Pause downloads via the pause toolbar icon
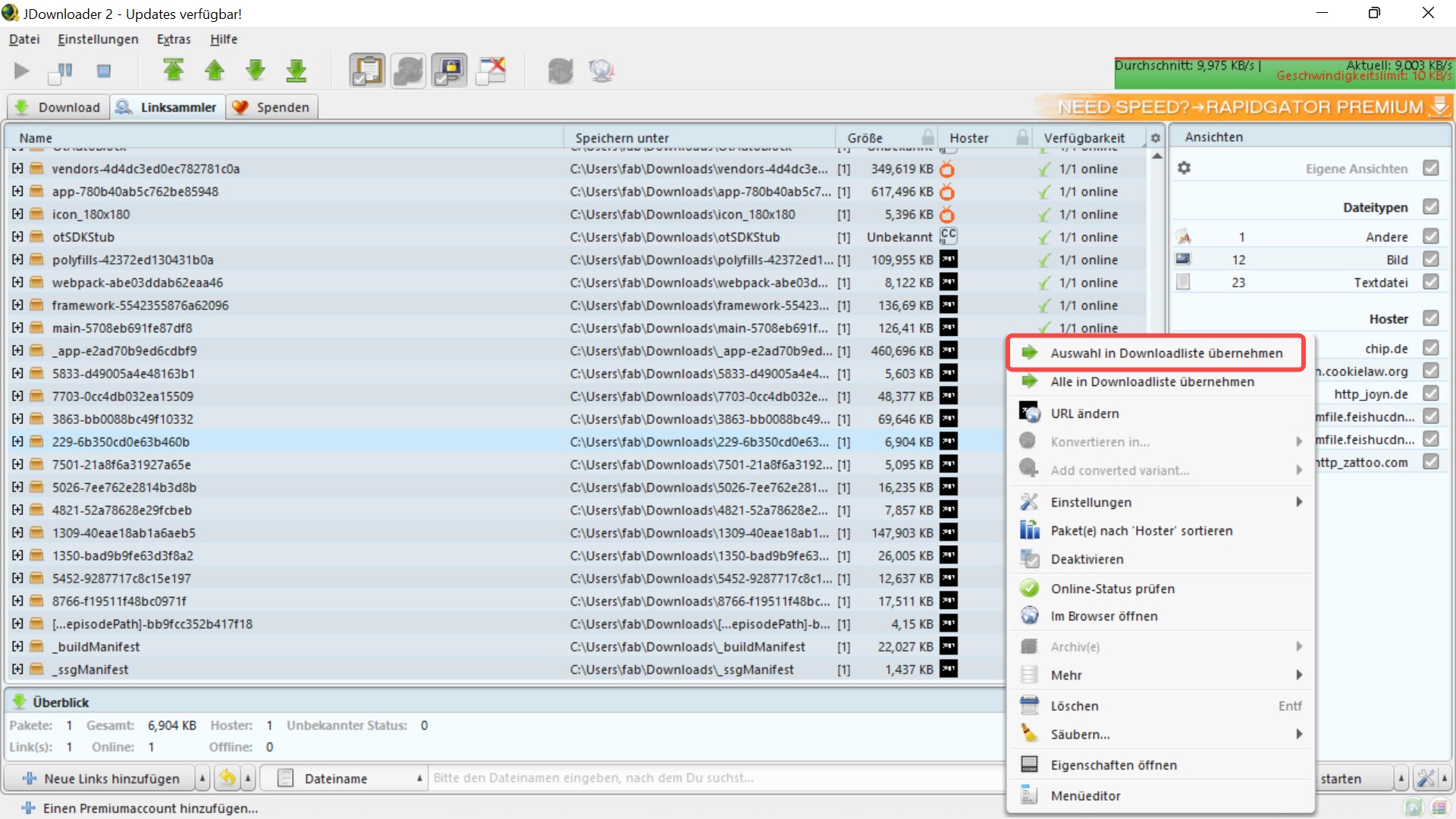1456x819 pixels. tap(61, 71)
